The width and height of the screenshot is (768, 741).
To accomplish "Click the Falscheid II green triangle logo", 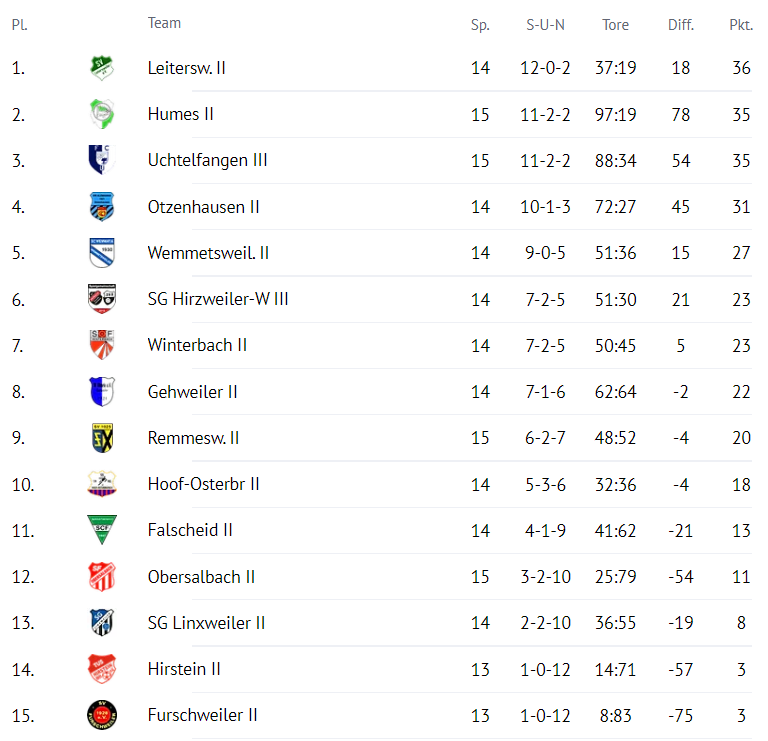I will 102,530.
